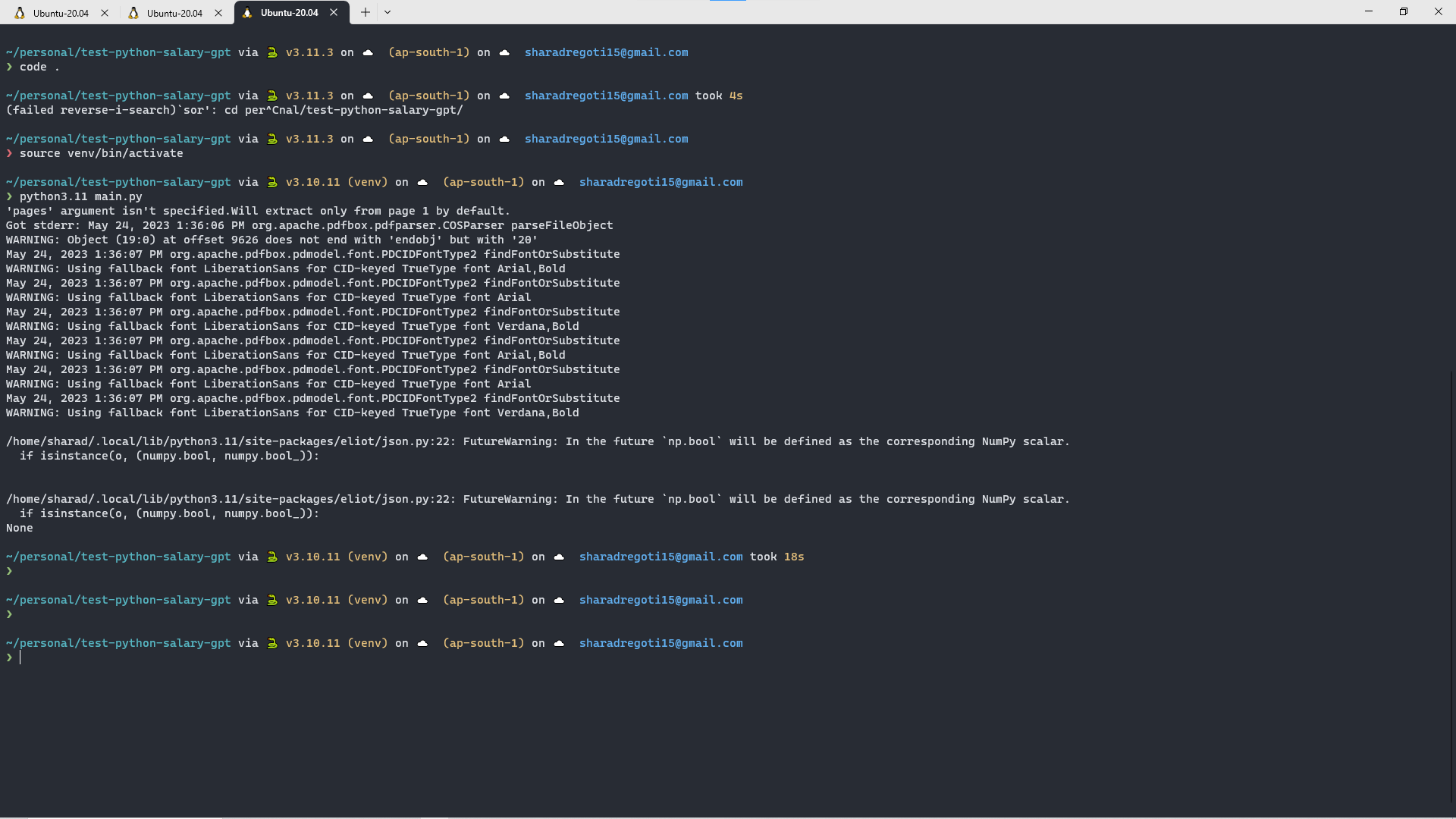Click the yellow prompt arrow before python3.11 main.py

click(8, 196)
